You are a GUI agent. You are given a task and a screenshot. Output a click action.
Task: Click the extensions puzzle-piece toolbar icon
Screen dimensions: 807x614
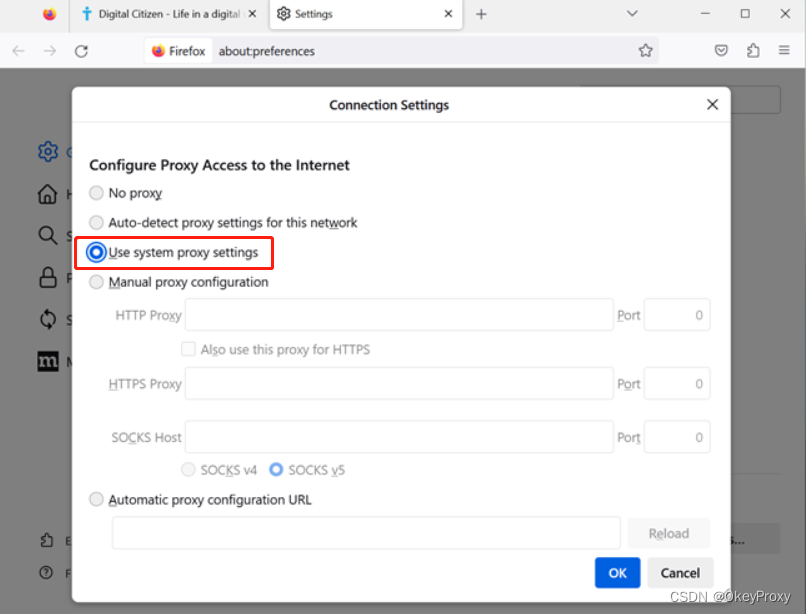coord(753,49)
